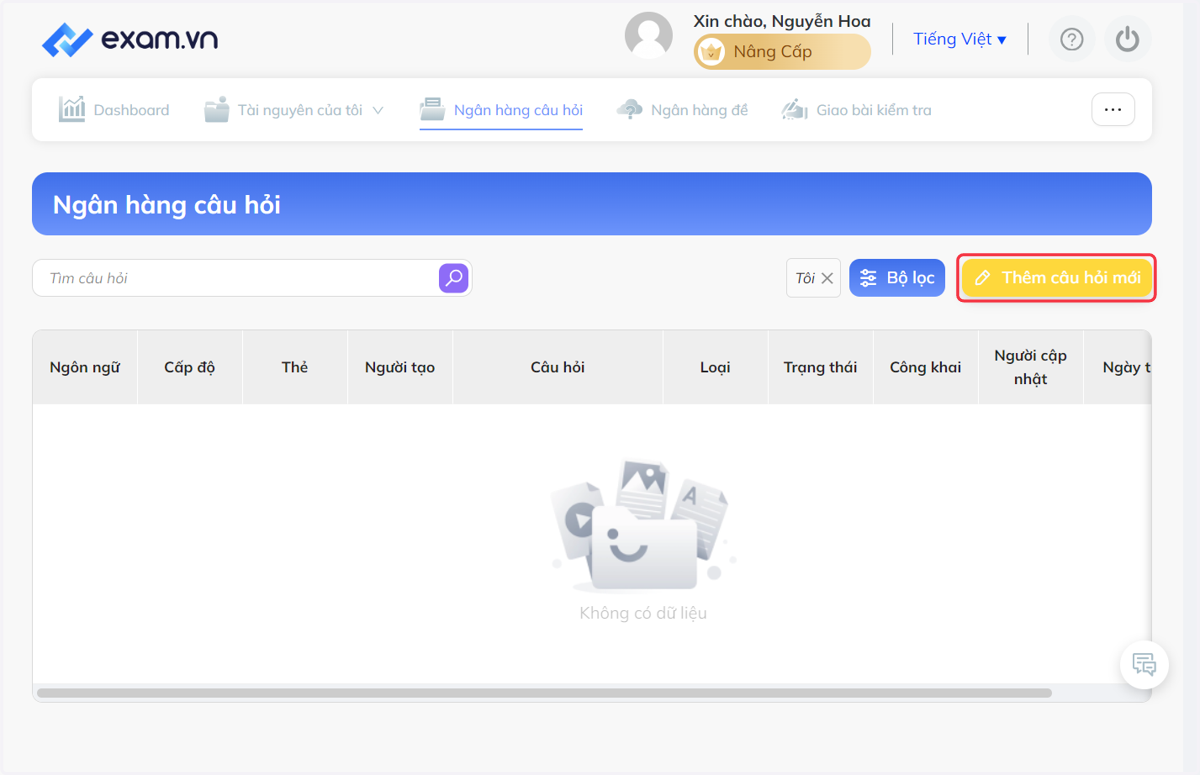
Task: Click the horizontal table scrollbar
Action: (544, 692)
